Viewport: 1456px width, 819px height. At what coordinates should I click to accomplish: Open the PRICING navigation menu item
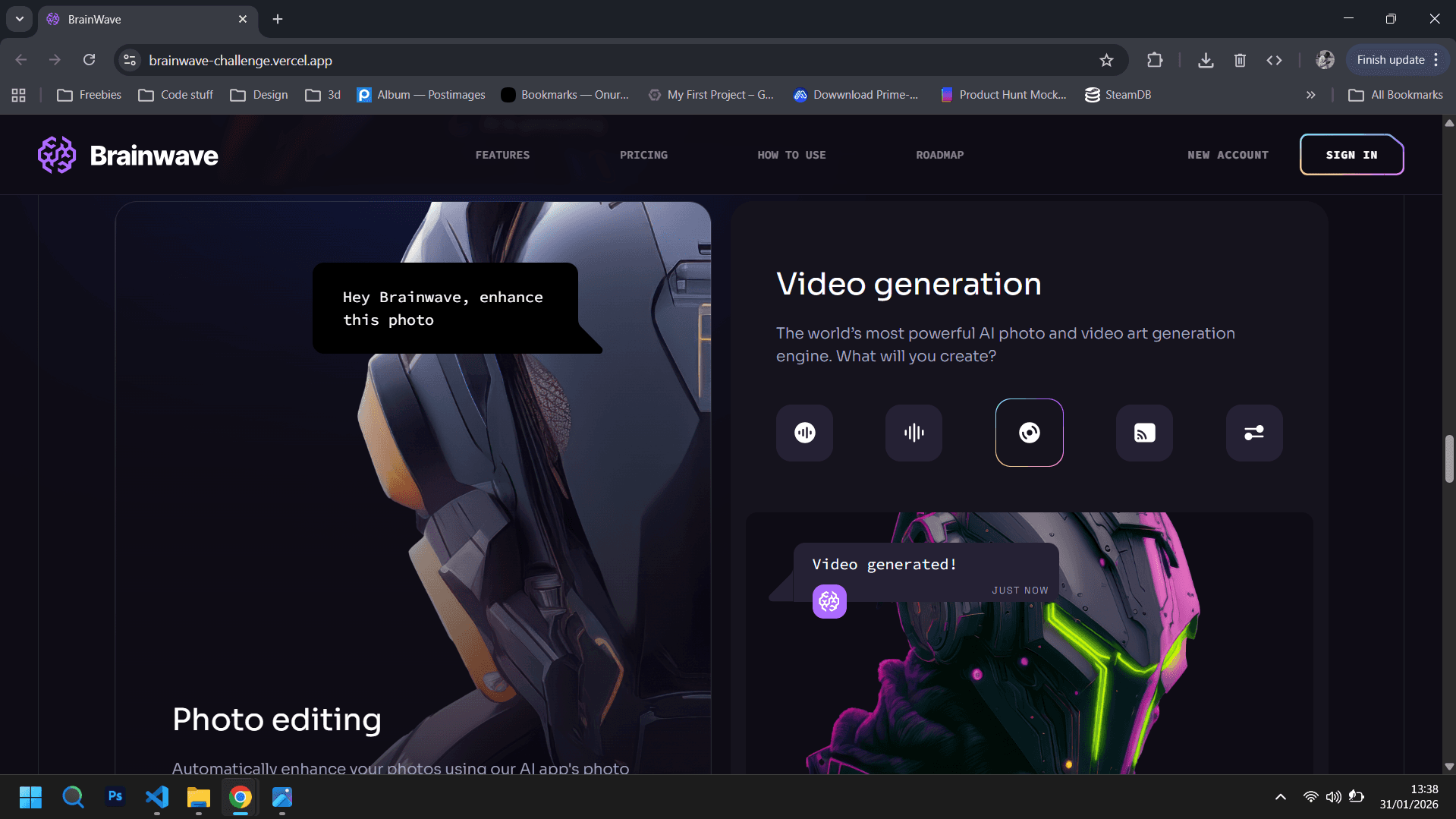click(x=643, y=154)
